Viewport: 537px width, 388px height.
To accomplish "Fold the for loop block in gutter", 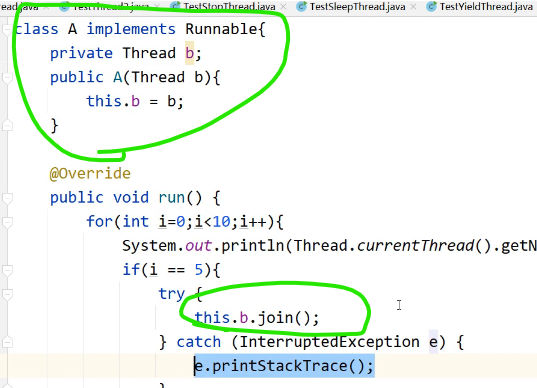I will coord(7,222).
